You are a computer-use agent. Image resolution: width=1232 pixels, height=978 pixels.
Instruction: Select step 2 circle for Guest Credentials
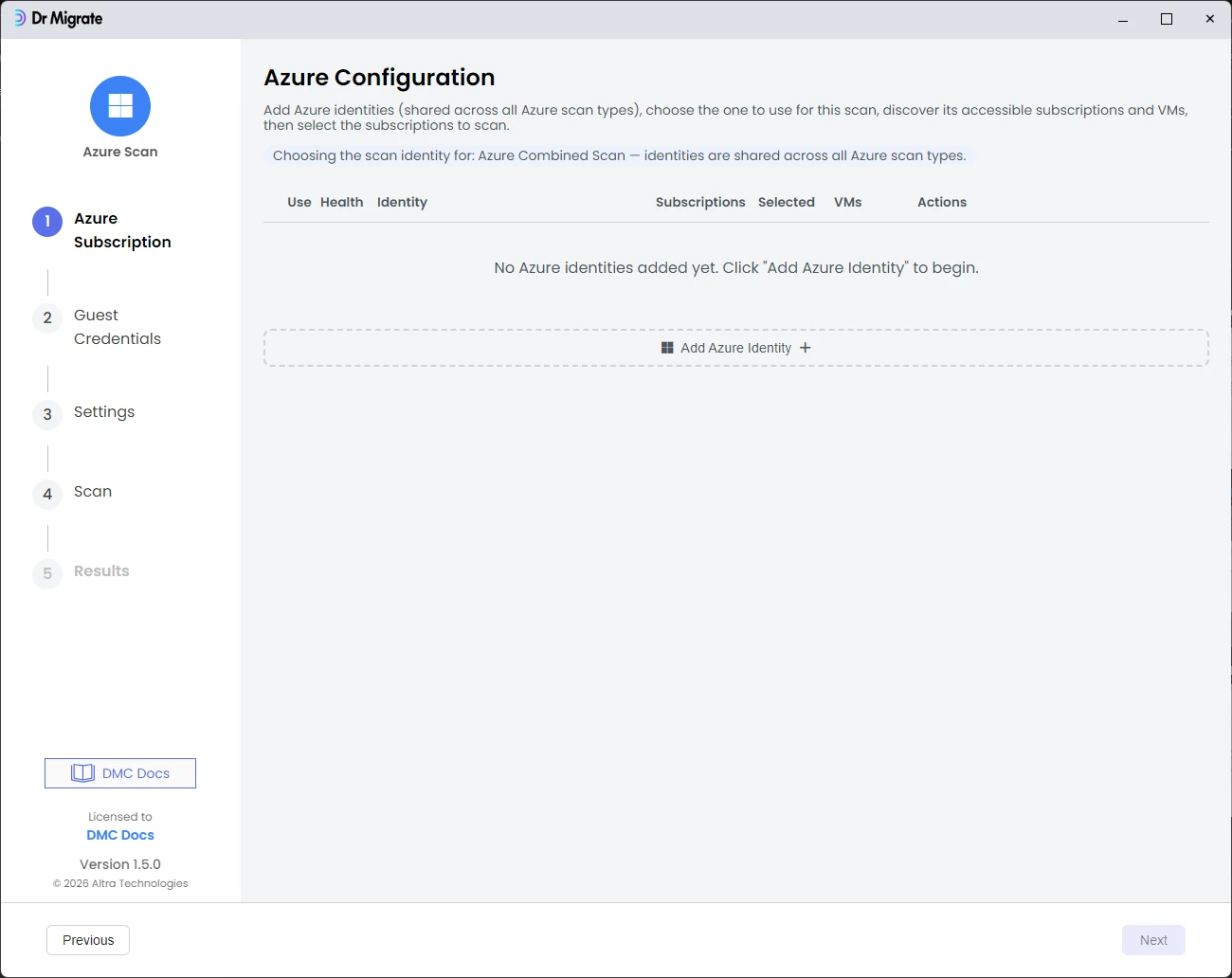click(x=47, y=318)
